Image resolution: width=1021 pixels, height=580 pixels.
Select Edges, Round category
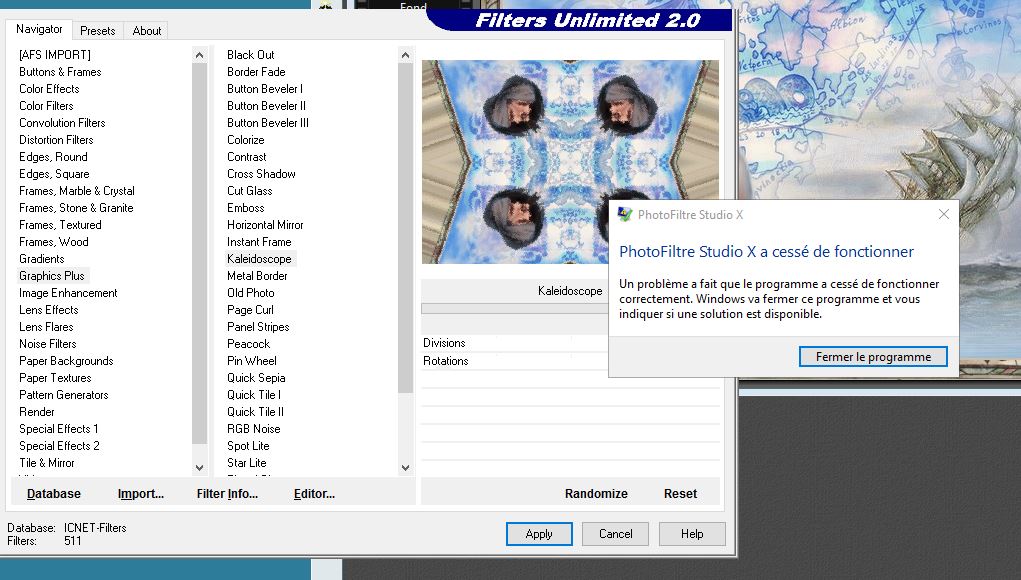pyautogui.click(x=53, y=157)
